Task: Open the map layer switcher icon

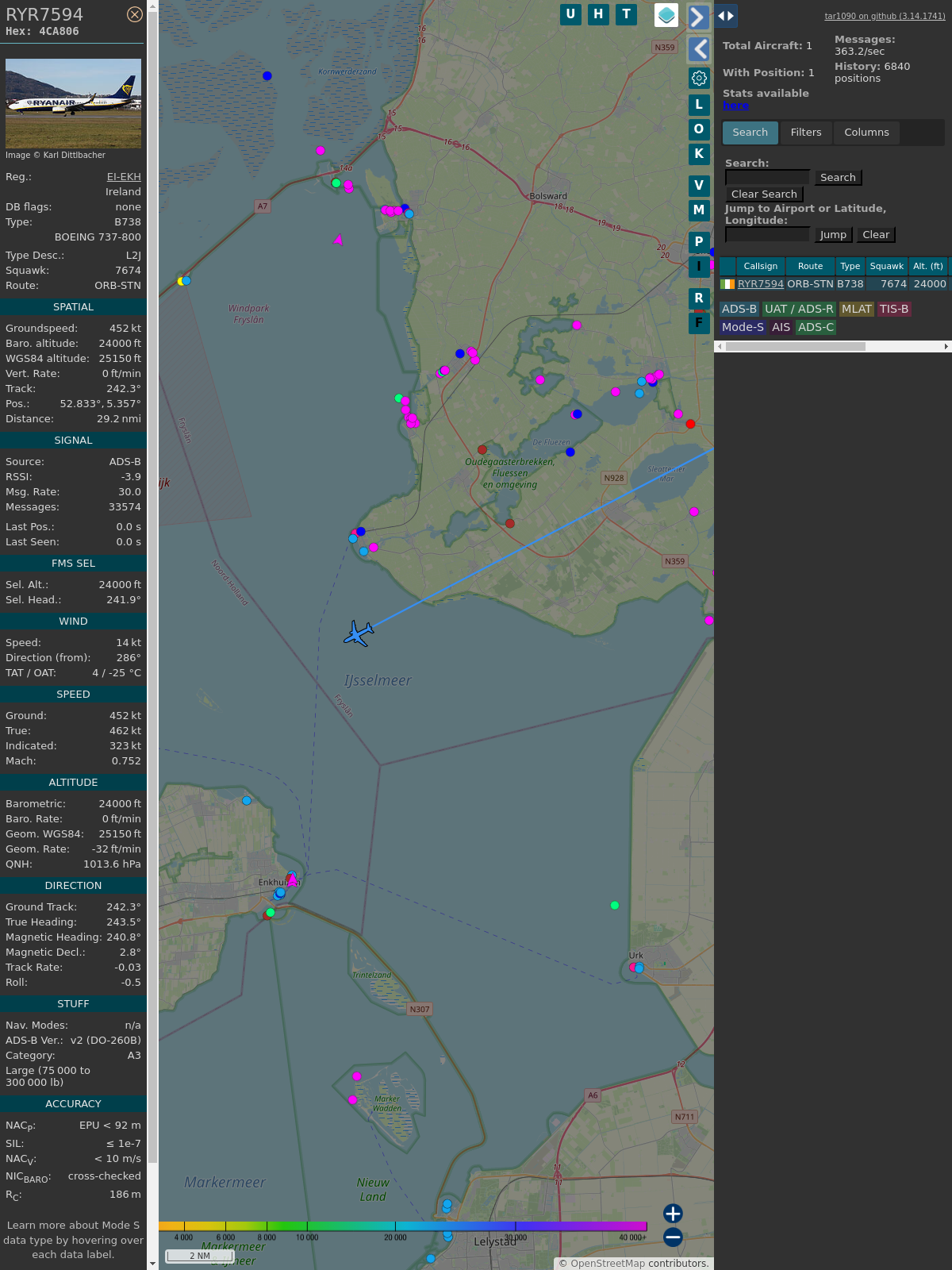Action: click(x=666, y=15)
